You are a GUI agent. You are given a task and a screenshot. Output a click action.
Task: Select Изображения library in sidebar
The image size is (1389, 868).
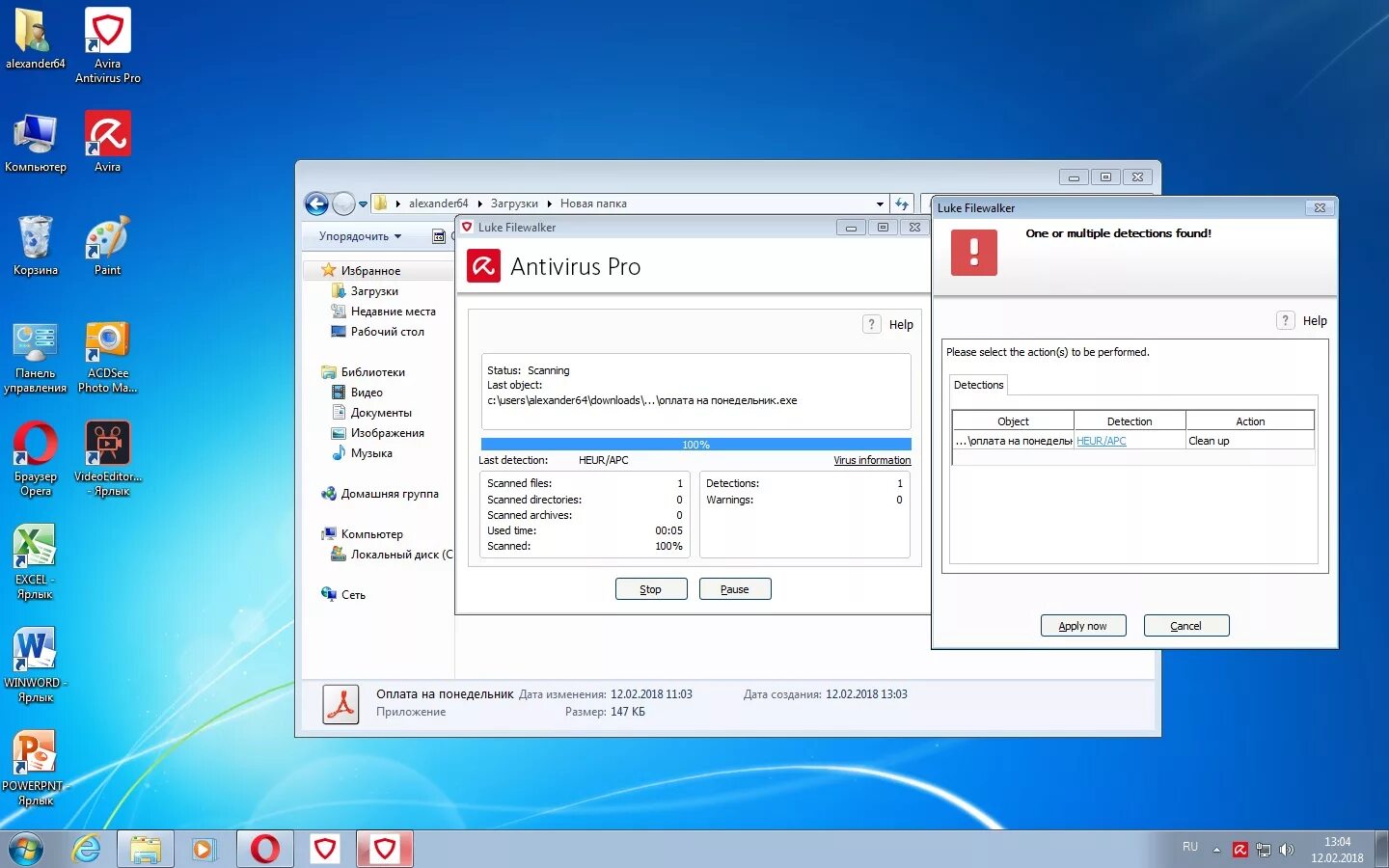387,433
